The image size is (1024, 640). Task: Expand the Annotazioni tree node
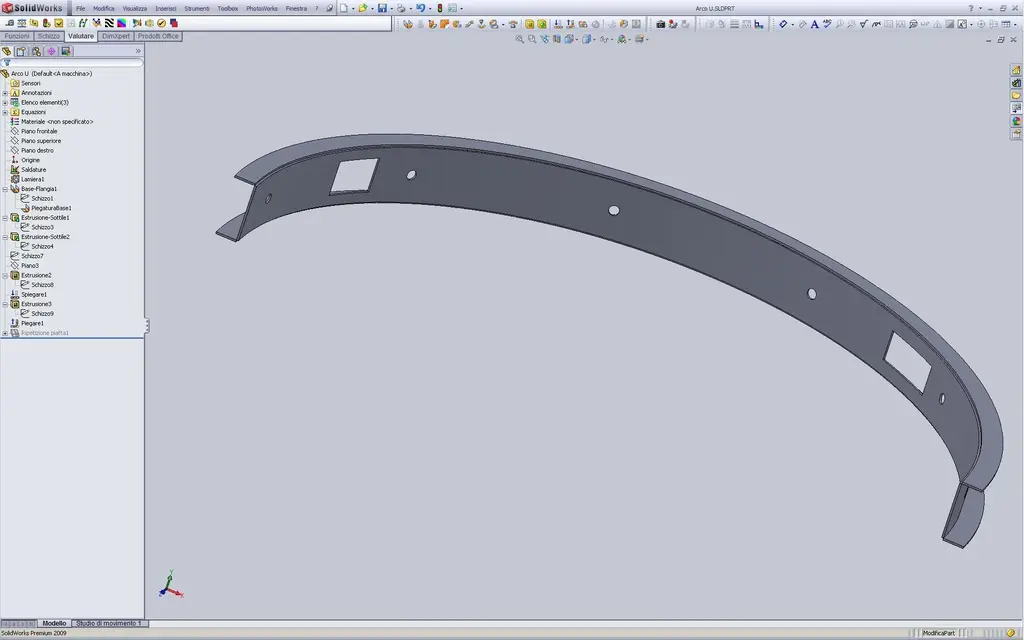pos(5,93)
